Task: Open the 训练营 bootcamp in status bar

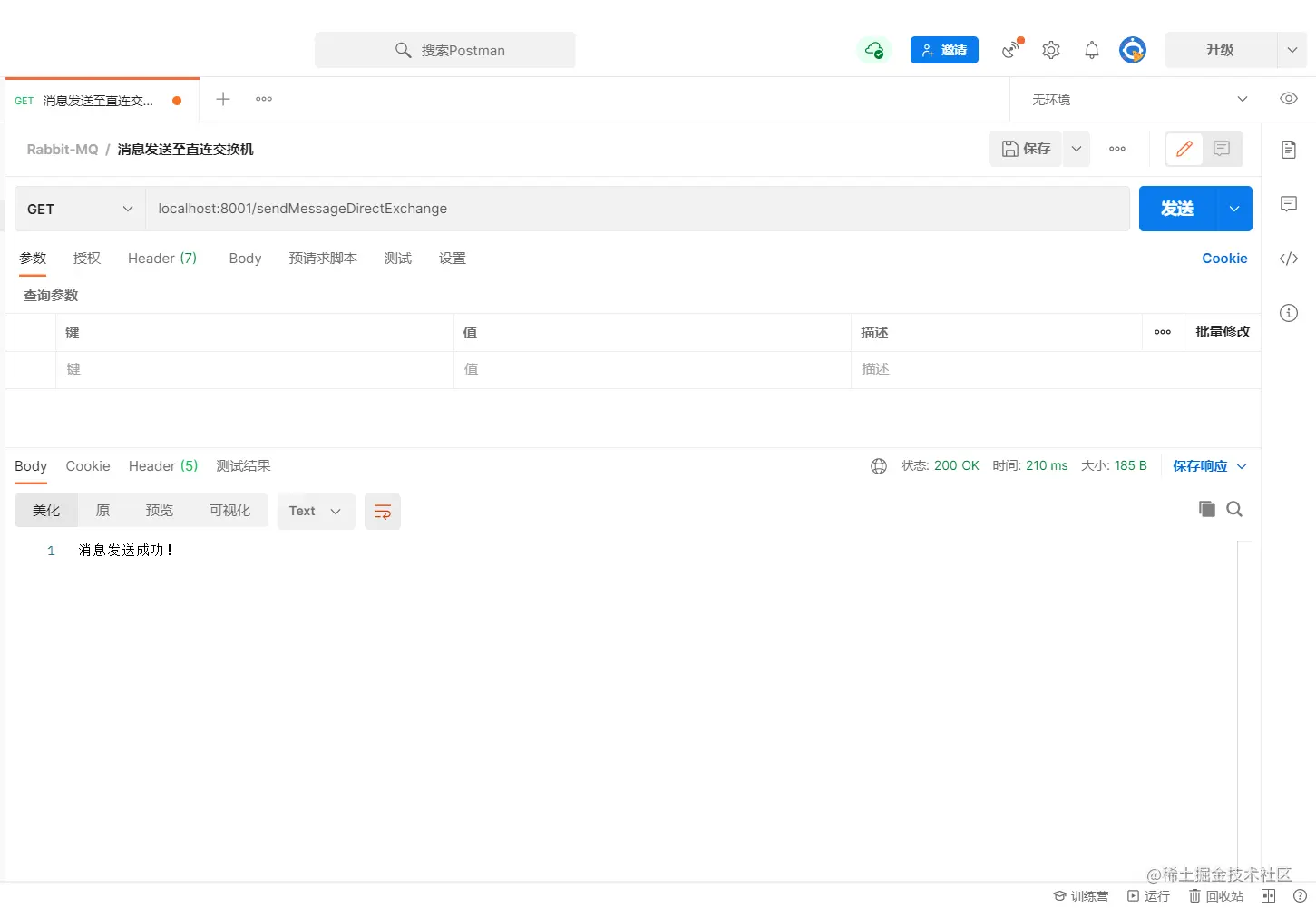Action: click(x=1080, y=896)
